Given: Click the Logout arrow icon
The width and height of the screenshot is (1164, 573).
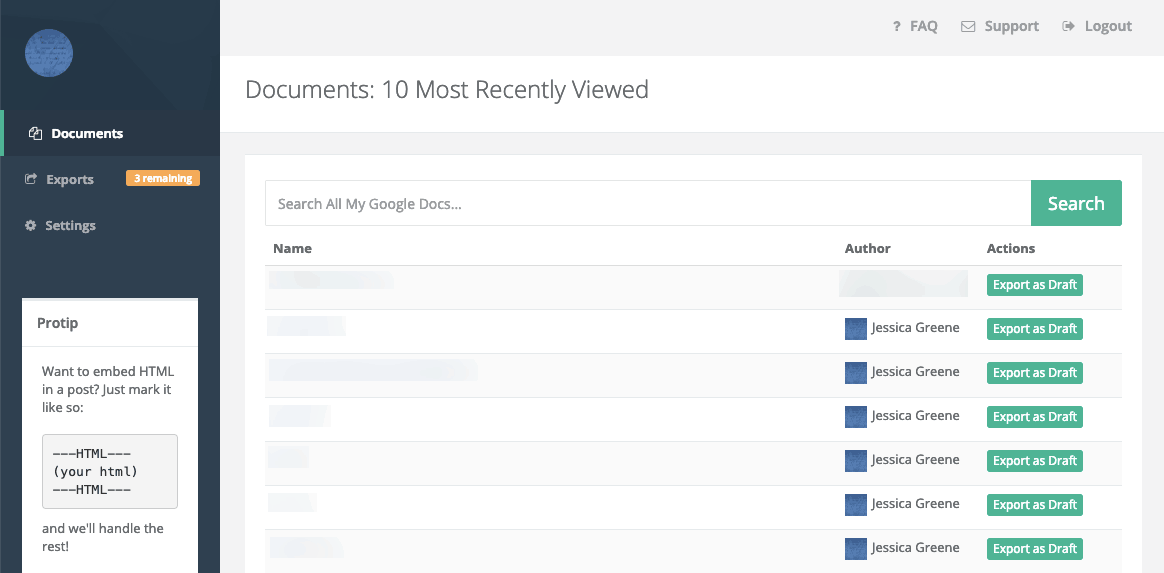Looking at the screenshot, I should 1069,27.
